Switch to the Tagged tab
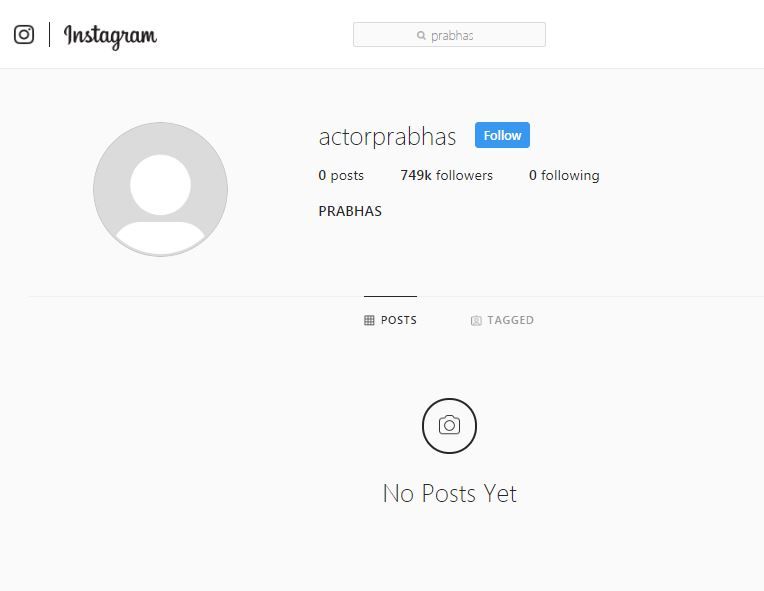 coord(502,320)
